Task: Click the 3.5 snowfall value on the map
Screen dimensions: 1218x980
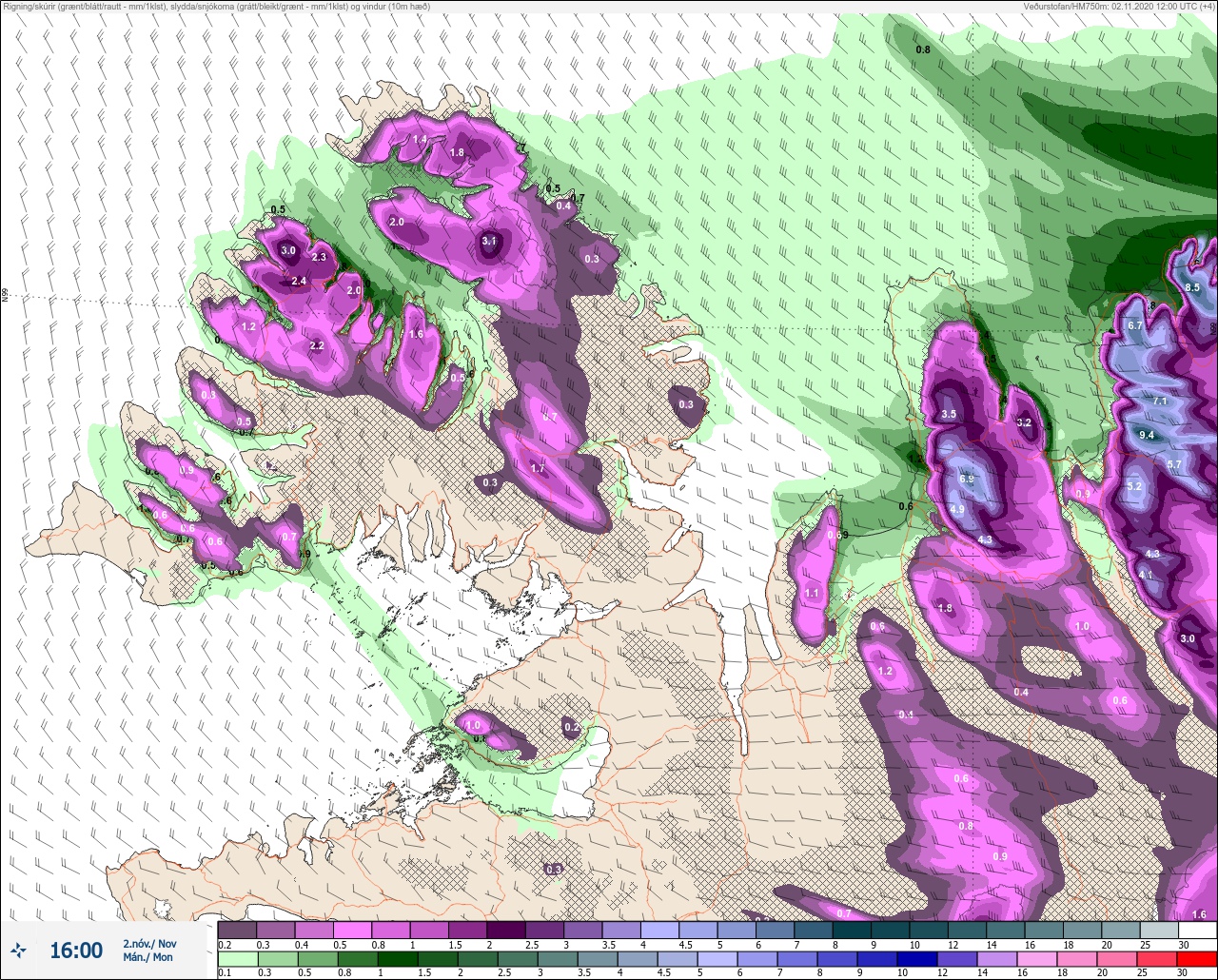Action: [949, 415]
